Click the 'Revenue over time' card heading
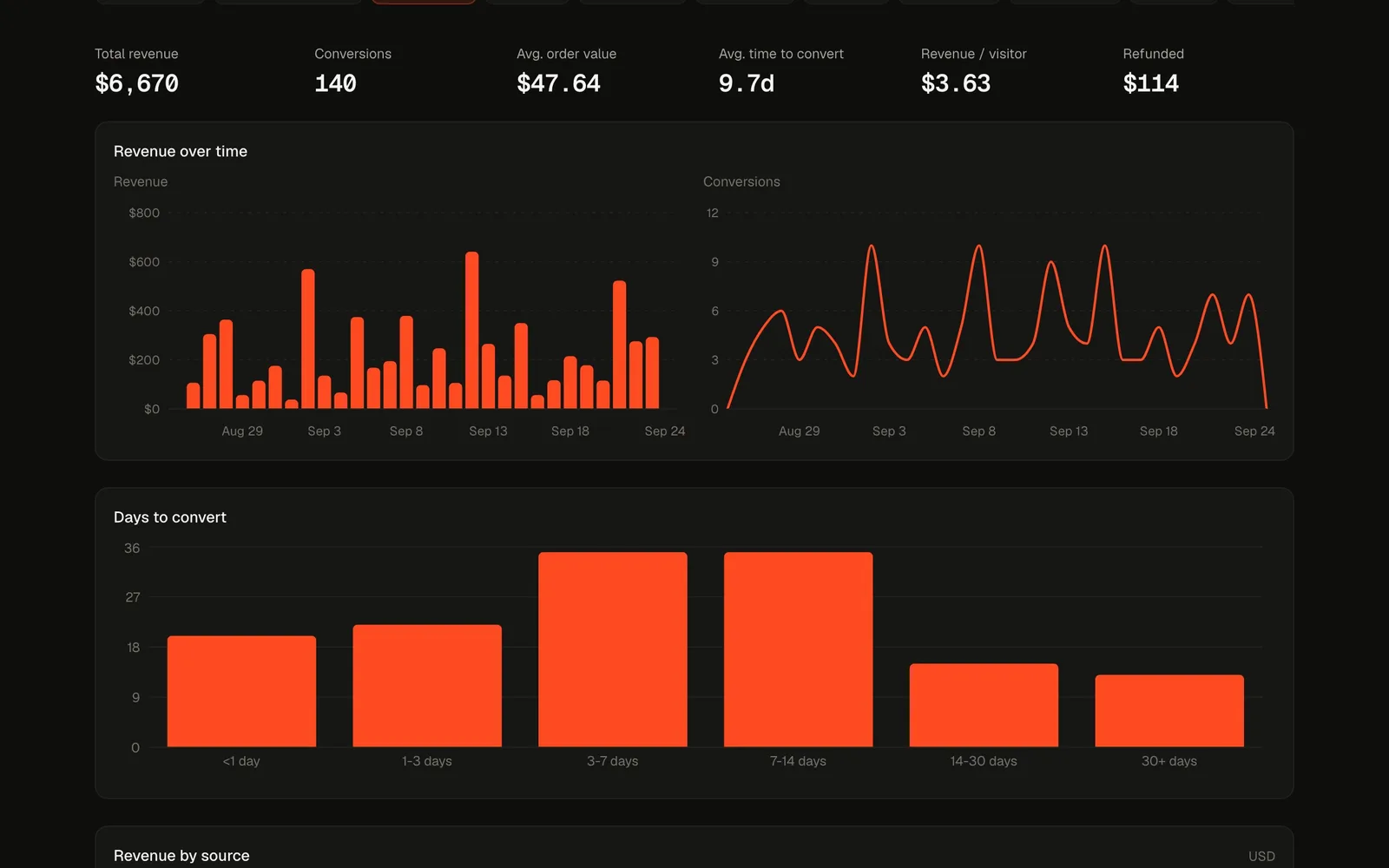1389x868 pixels. click(181, 151)
